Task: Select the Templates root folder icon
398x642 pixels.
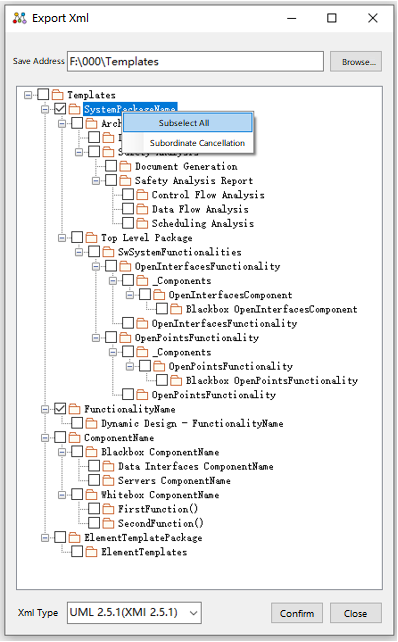Action: 58,95
